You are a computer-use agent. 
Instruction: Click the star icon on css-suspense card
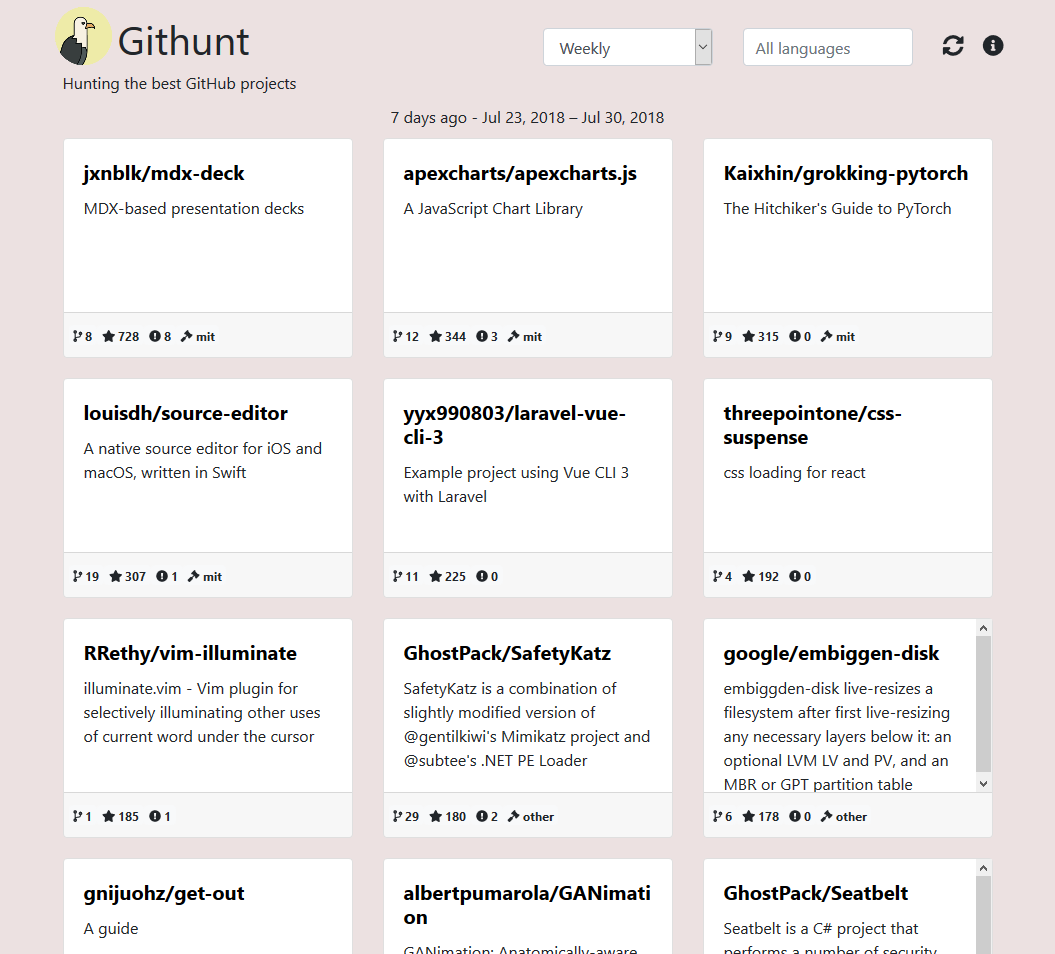[x=748, y=577]
